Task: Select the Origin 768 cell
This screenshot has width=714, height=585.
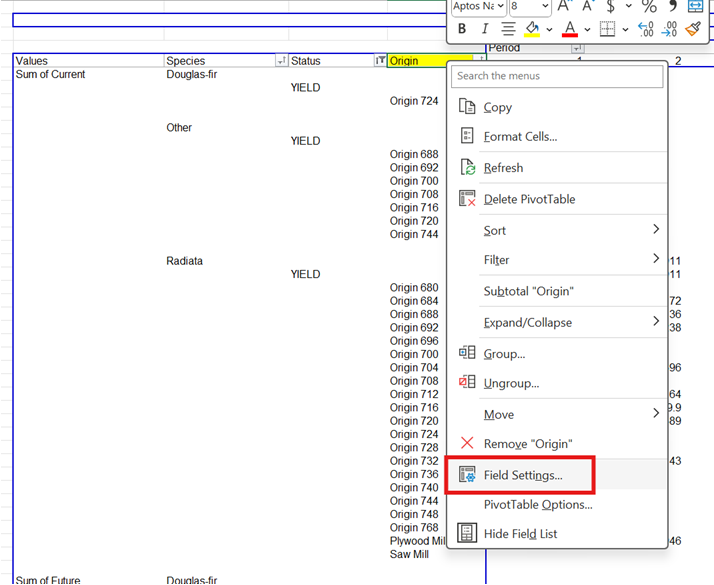Action: (x=414, y=528)
